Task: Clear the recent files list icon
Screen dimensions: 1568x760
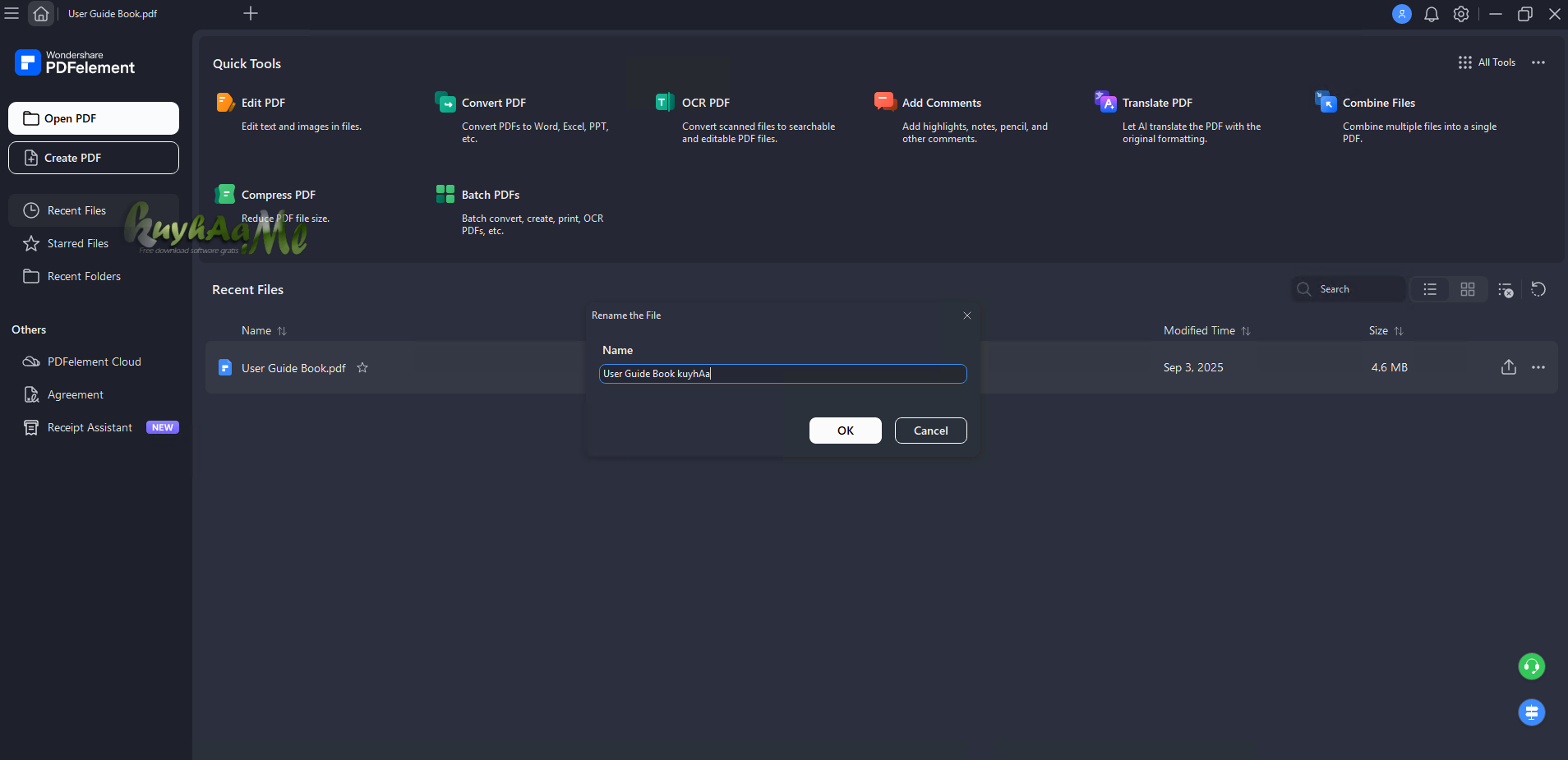Action: (1506, 289)
